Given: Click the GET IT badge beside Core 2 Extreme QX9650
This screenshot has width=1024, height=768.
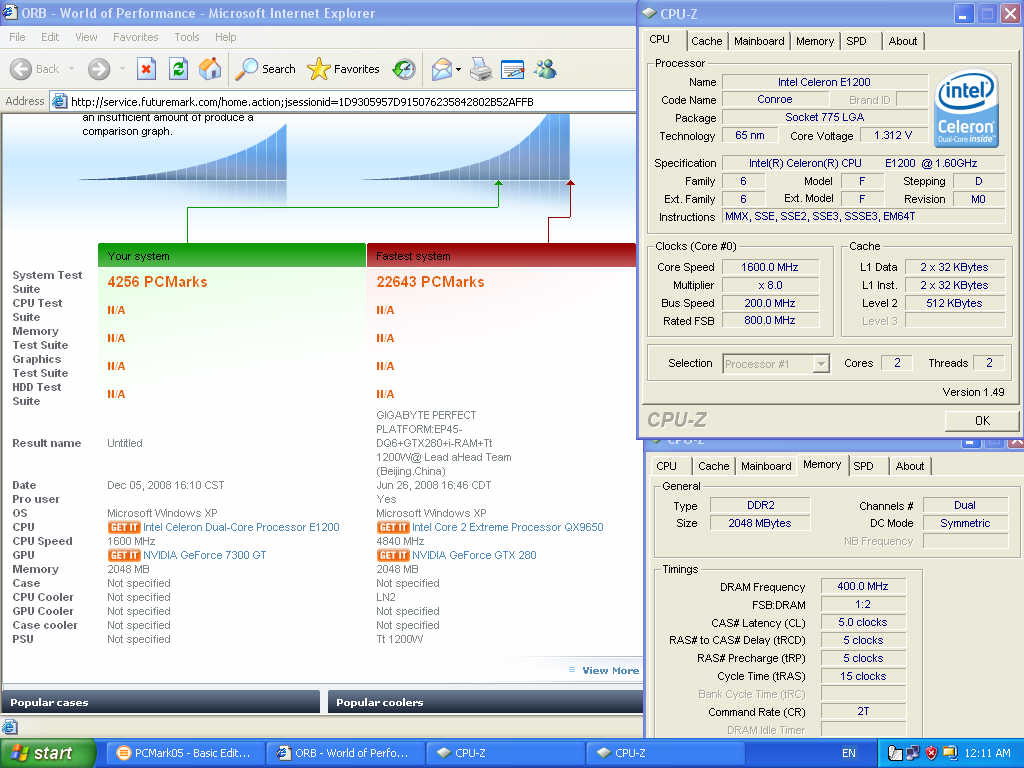Looking at the screenshot, I should [x=392, y=527].
